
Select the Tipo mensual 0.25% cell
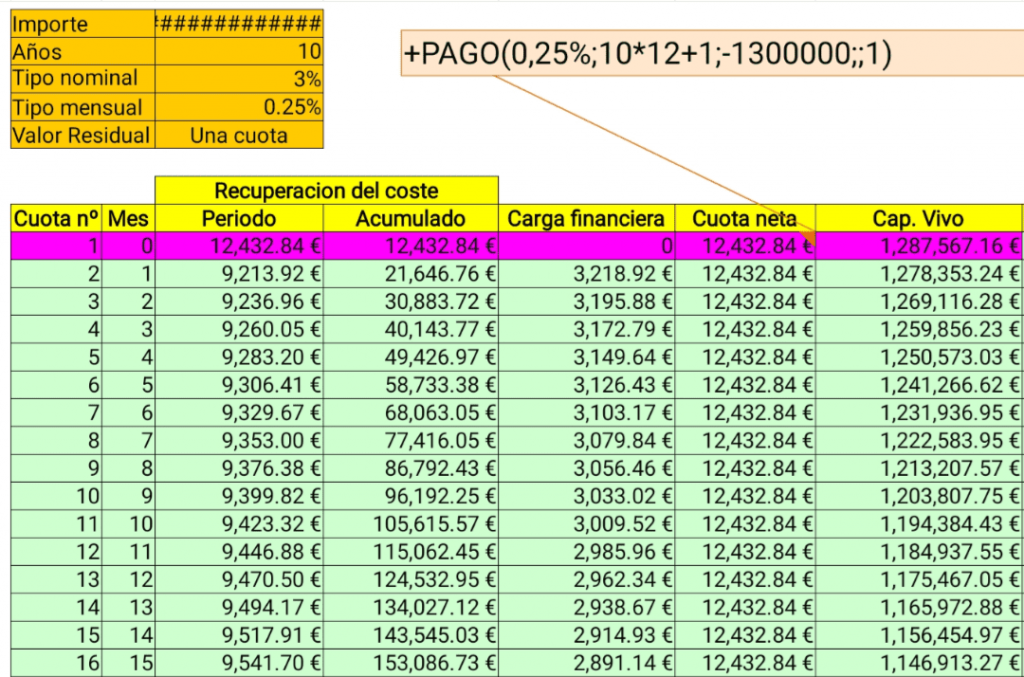(240, 105)
